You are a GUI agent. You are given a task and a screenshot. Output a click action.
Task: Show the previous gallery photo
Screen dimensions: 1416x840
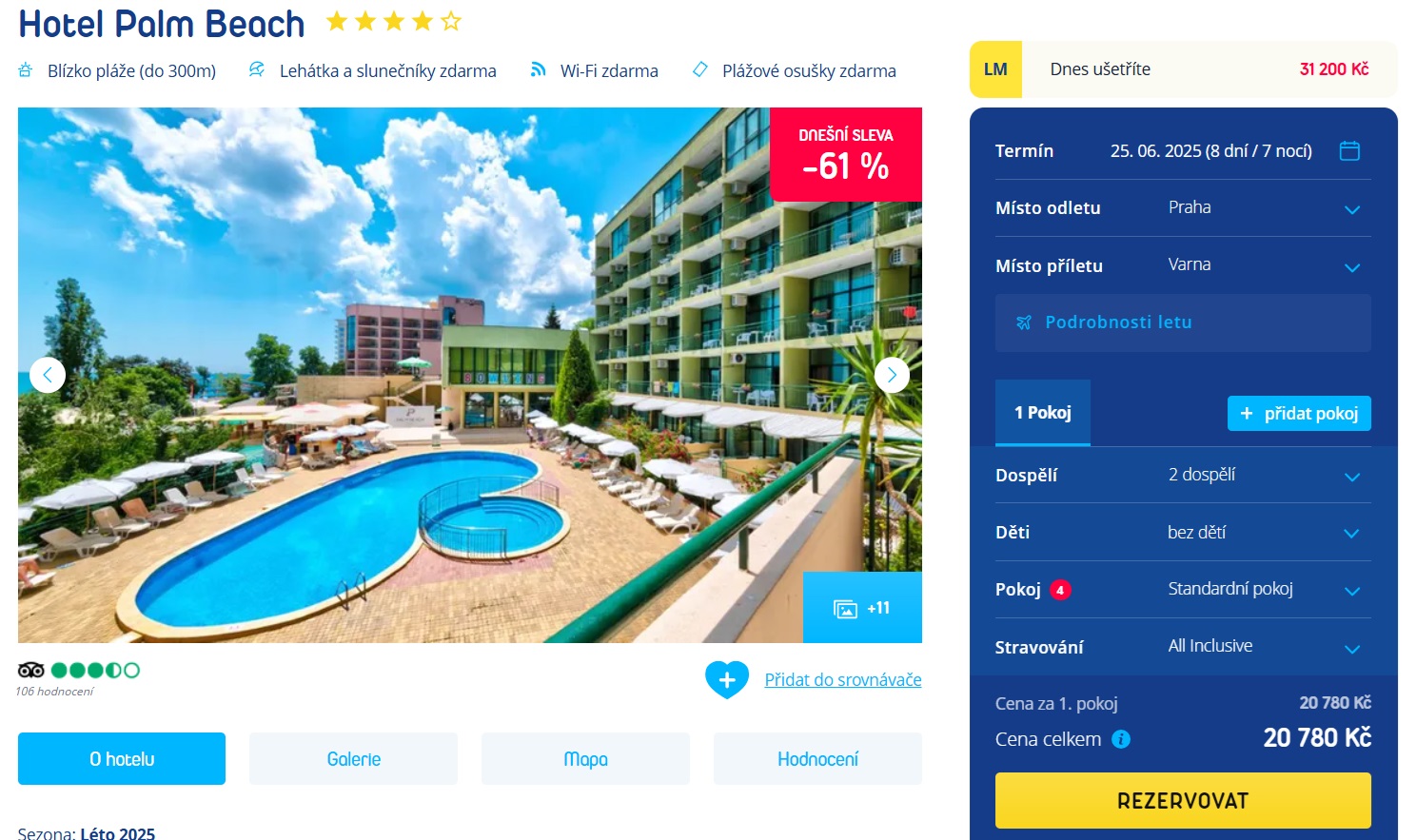48,375
